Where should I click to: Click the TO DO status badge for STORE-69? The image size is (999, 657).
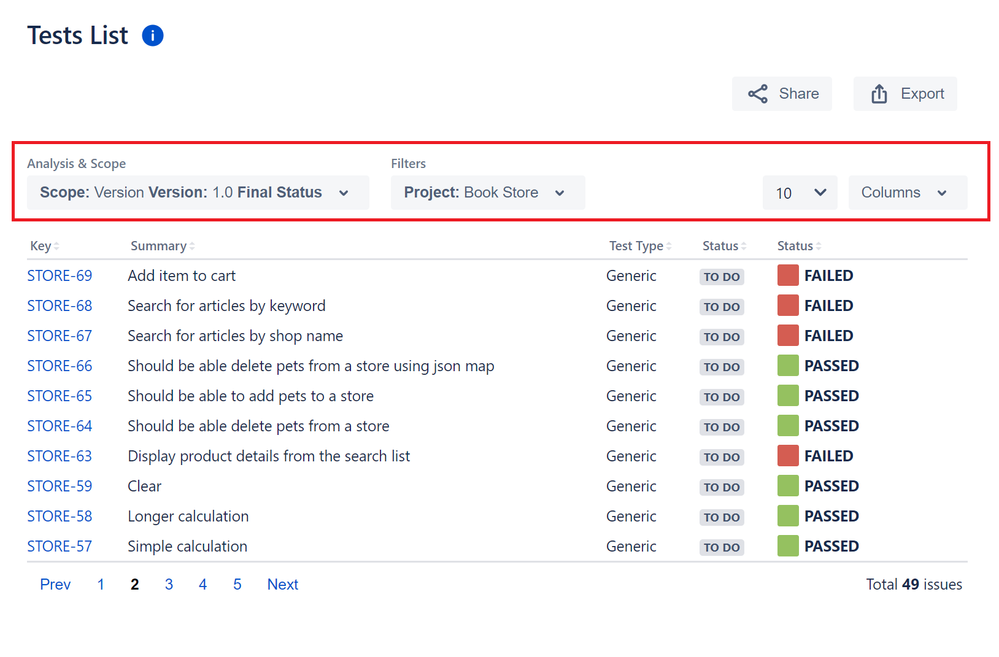click(721, 276)
